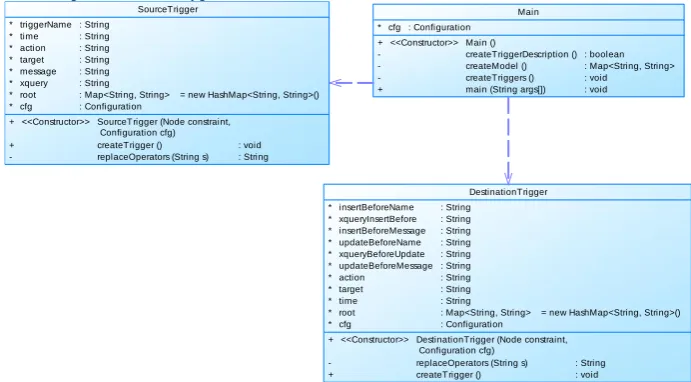The image size is (691, 382).
Task: Select the xqueryInsertBefore attribute
Action: pos(377,219)
